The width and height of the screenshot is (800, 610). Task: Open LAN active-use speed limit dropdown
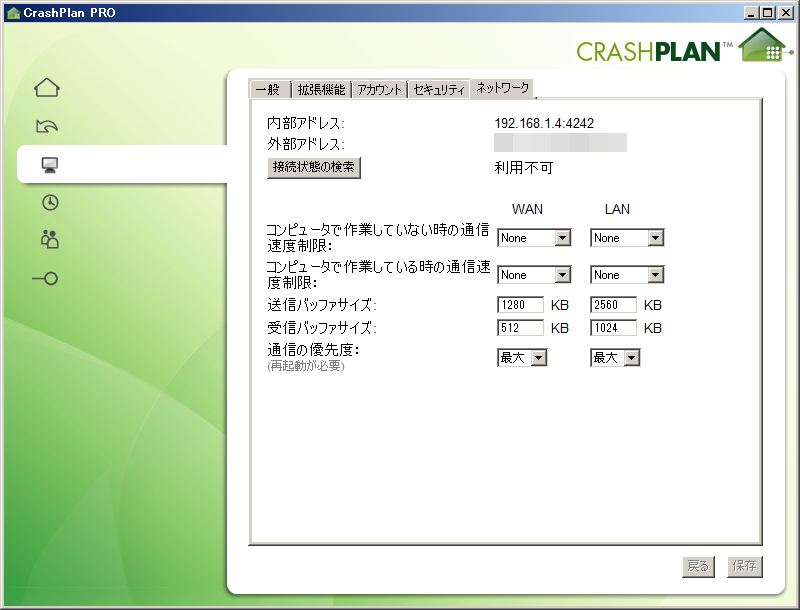pos(627,275)
